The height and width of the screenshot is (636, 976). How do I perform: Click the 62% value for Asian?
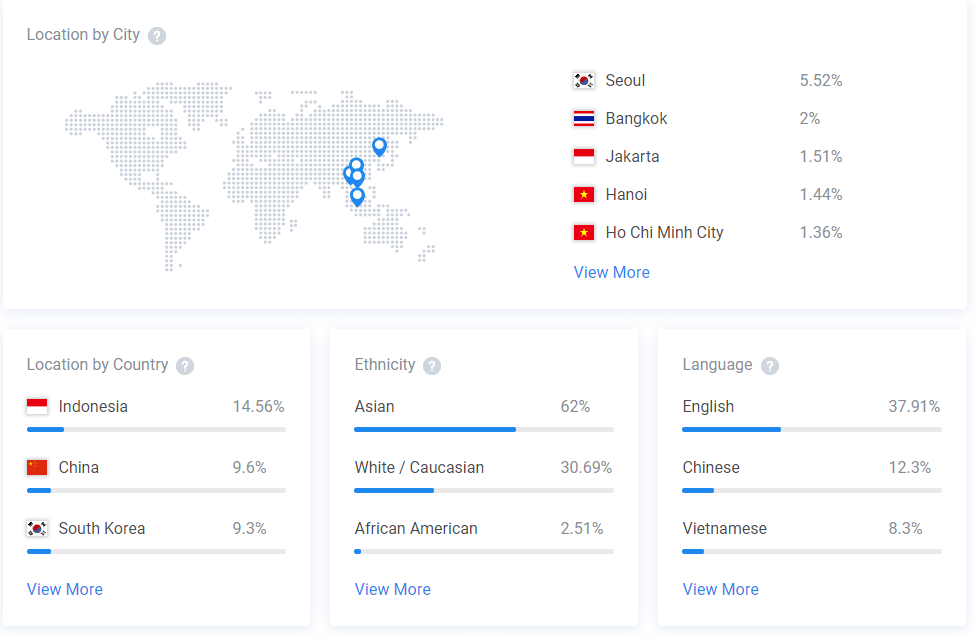click(575, 406)
